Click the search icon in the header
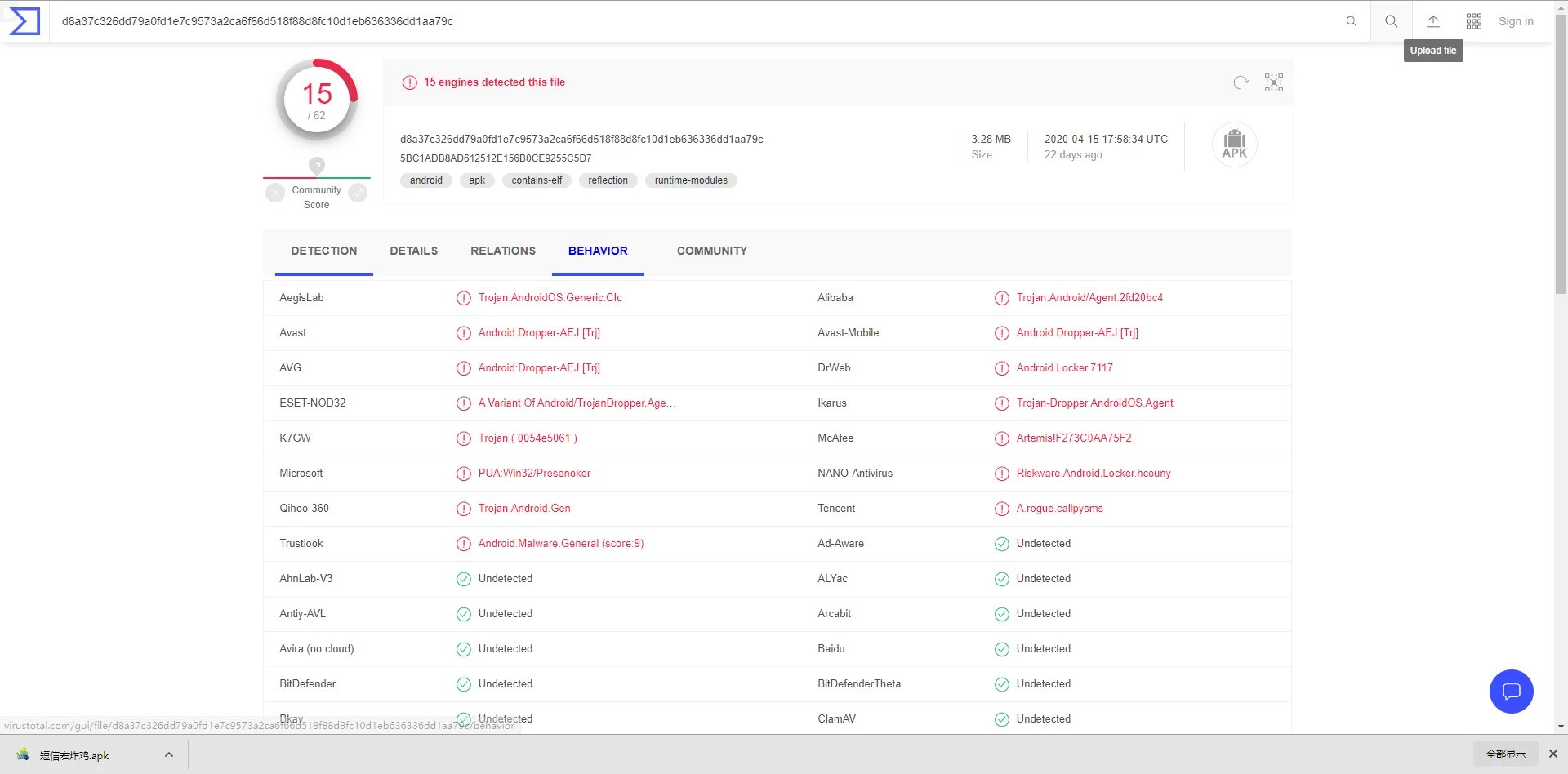This screenshot has height=774, width=1568. pyautogui.click(x=1391, y=21)
